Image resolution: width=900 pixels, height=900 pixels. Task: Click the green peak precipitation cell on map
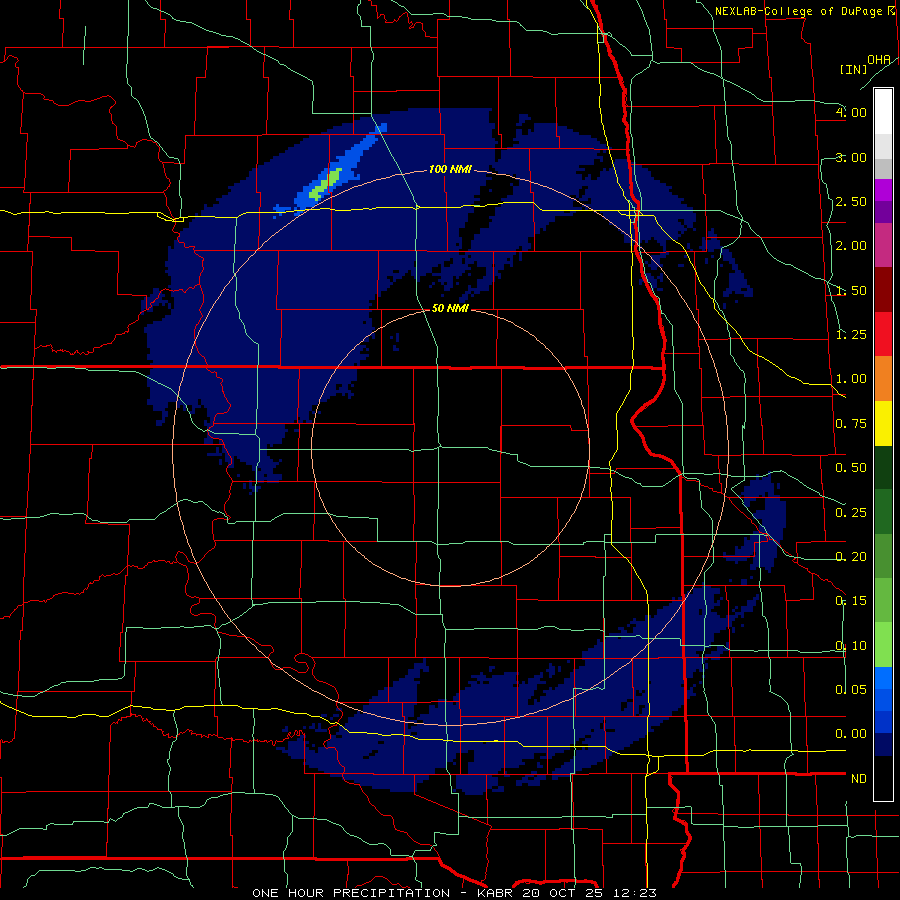(x=325, y=184)
